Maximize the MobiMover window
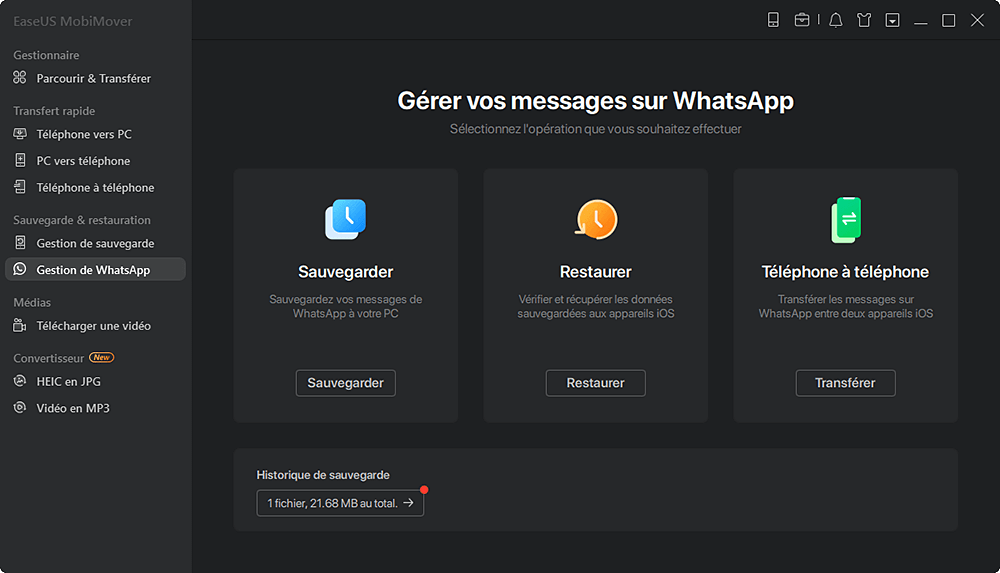 (948, 20)
